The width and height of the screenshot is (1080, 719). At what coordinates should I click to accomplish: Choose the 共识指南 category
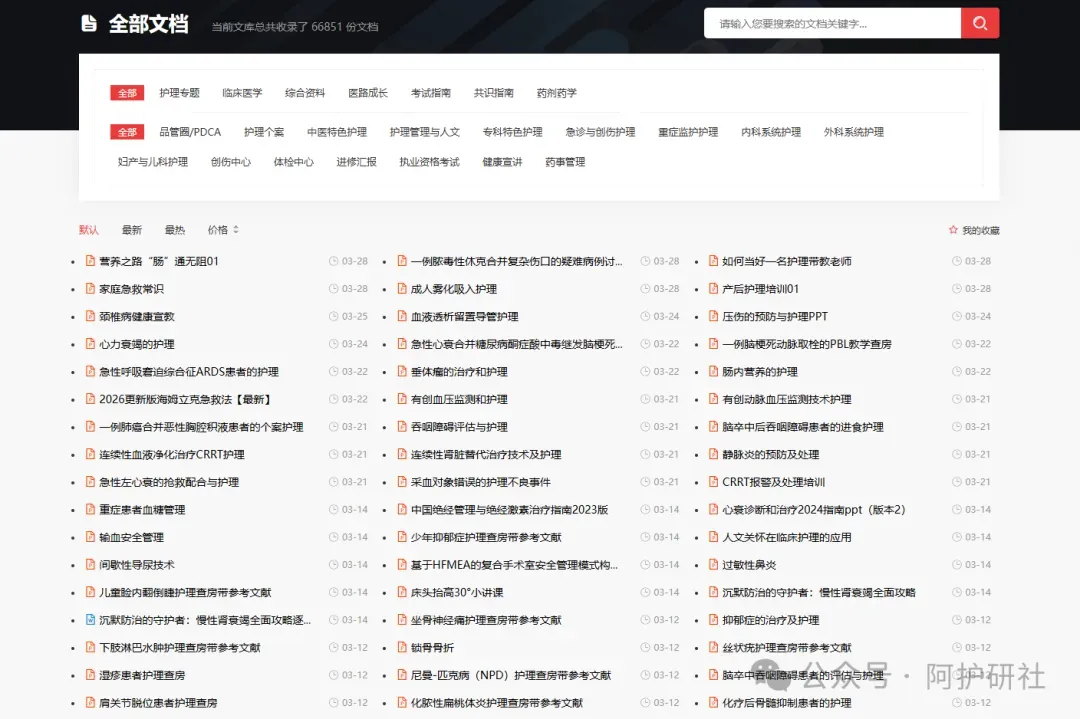pyautogui.click(x=493, y=92)
